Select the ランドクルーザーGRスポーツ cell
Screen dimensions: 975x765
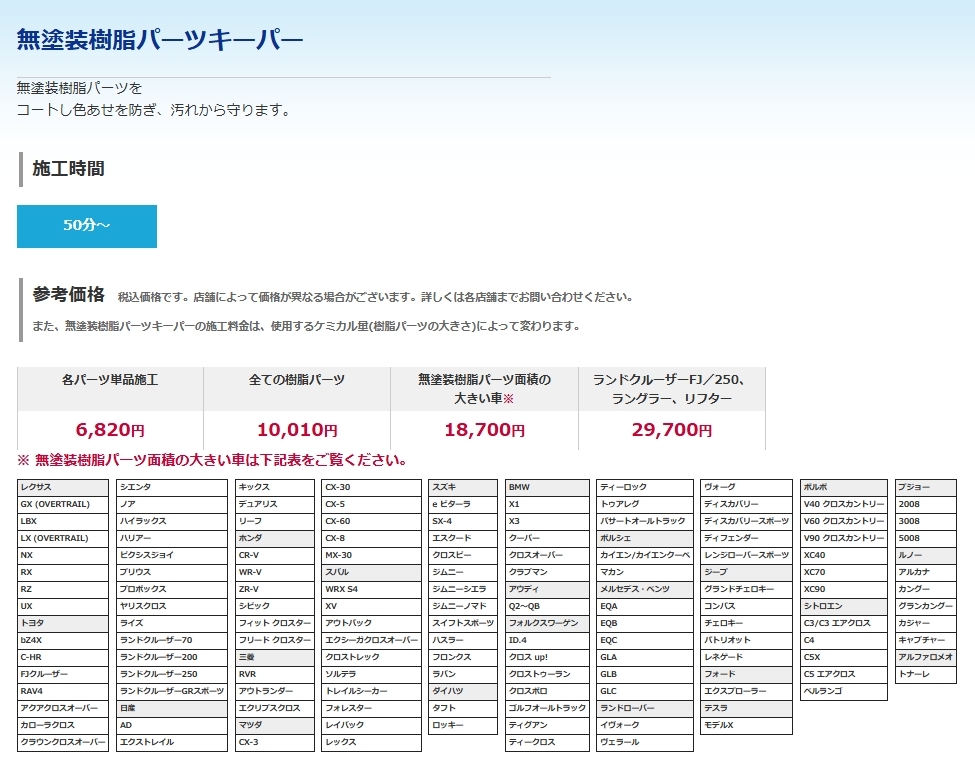(172, 691)
